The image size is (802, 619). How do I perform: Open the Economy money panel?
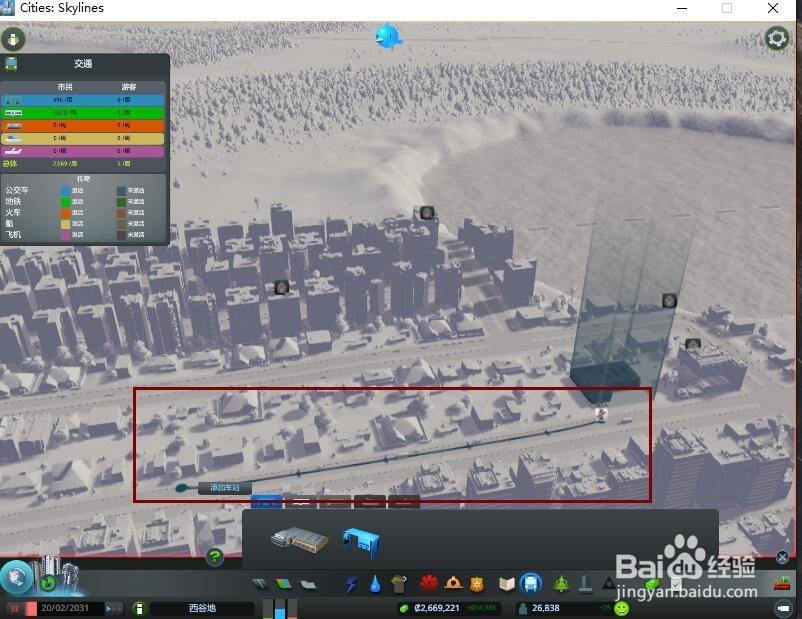(652, 584)
